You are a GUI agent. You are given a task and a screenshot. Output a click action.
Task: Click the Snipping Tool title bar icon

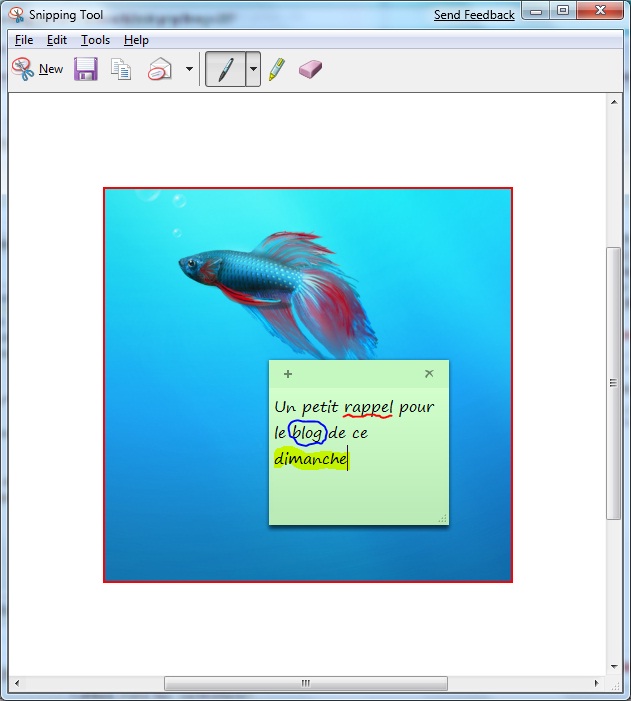click(x=16, y=15)
